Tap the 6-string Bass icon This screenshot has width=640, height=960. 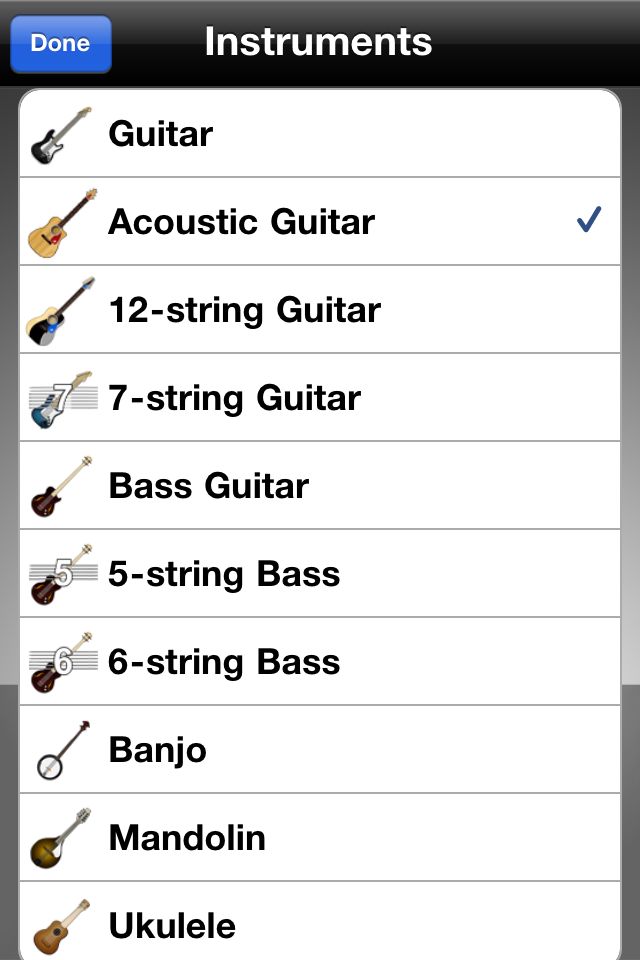(x=63, y=662)
